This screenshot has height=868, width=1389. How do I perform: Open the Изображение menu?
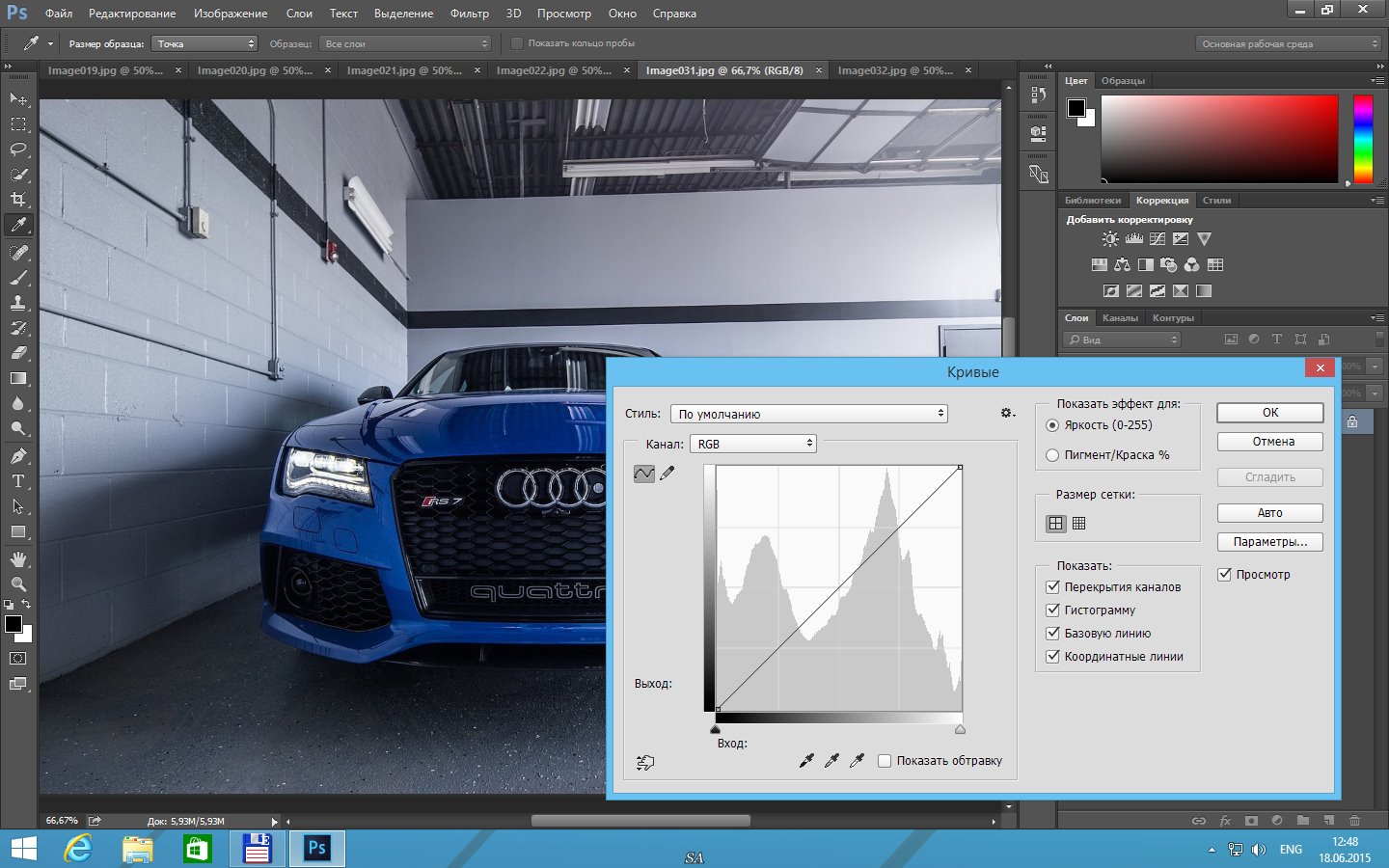tap(231, 14)
